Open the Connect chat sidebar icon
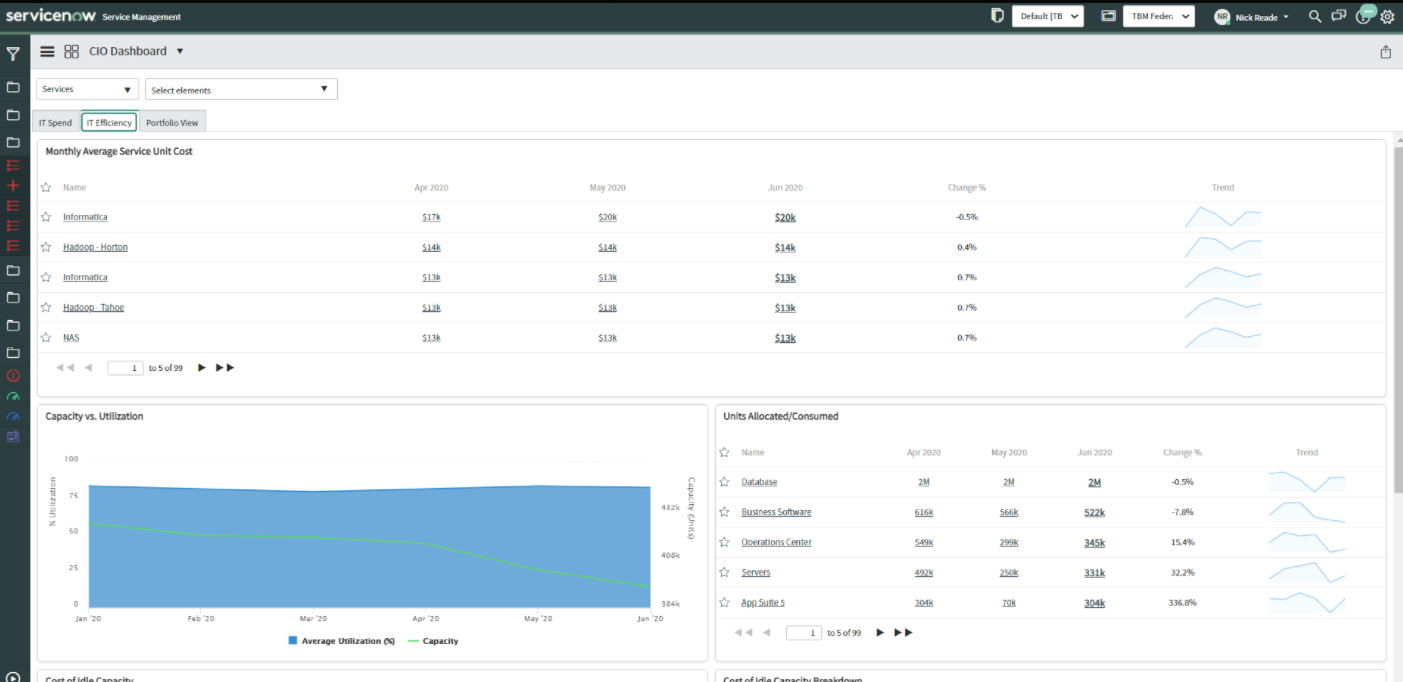 1339,16
